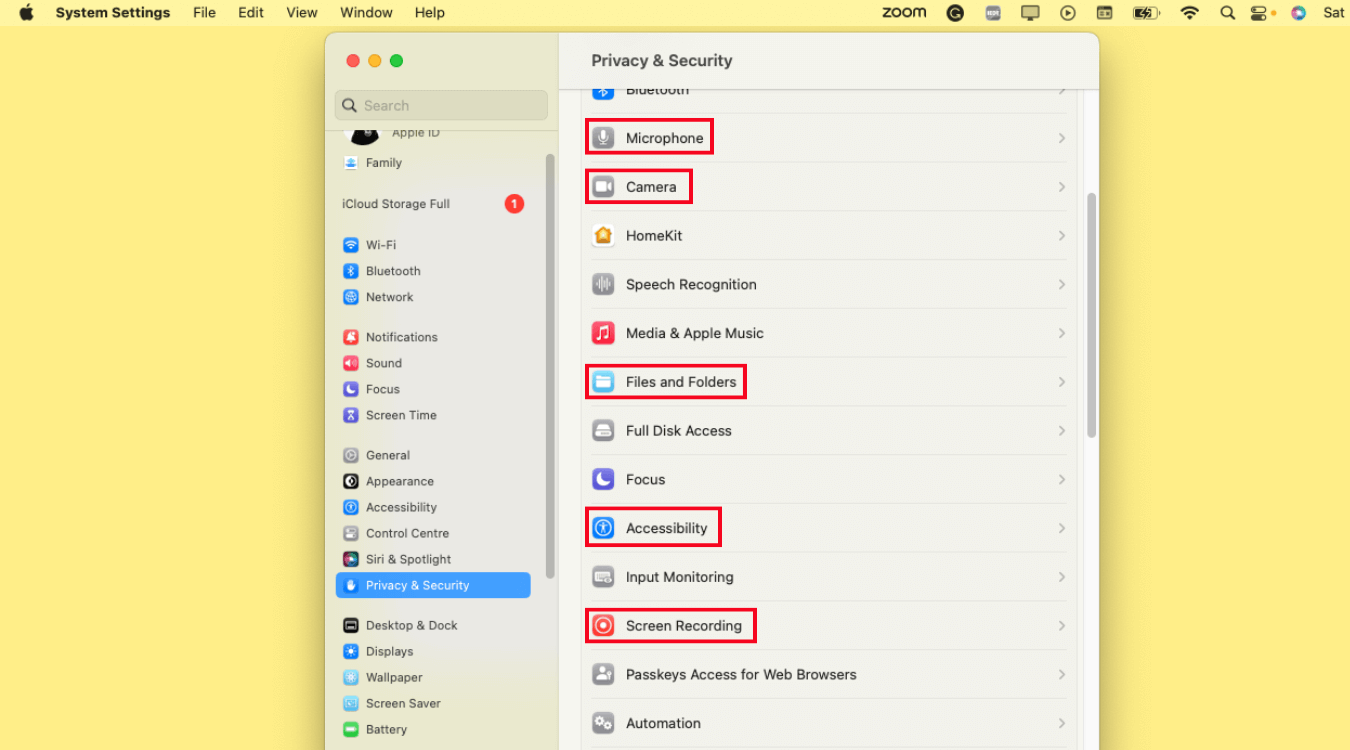Viewport: 1350px width, 750px height.
Task: Open the System Settings app menu
Action: coord(113,13)
